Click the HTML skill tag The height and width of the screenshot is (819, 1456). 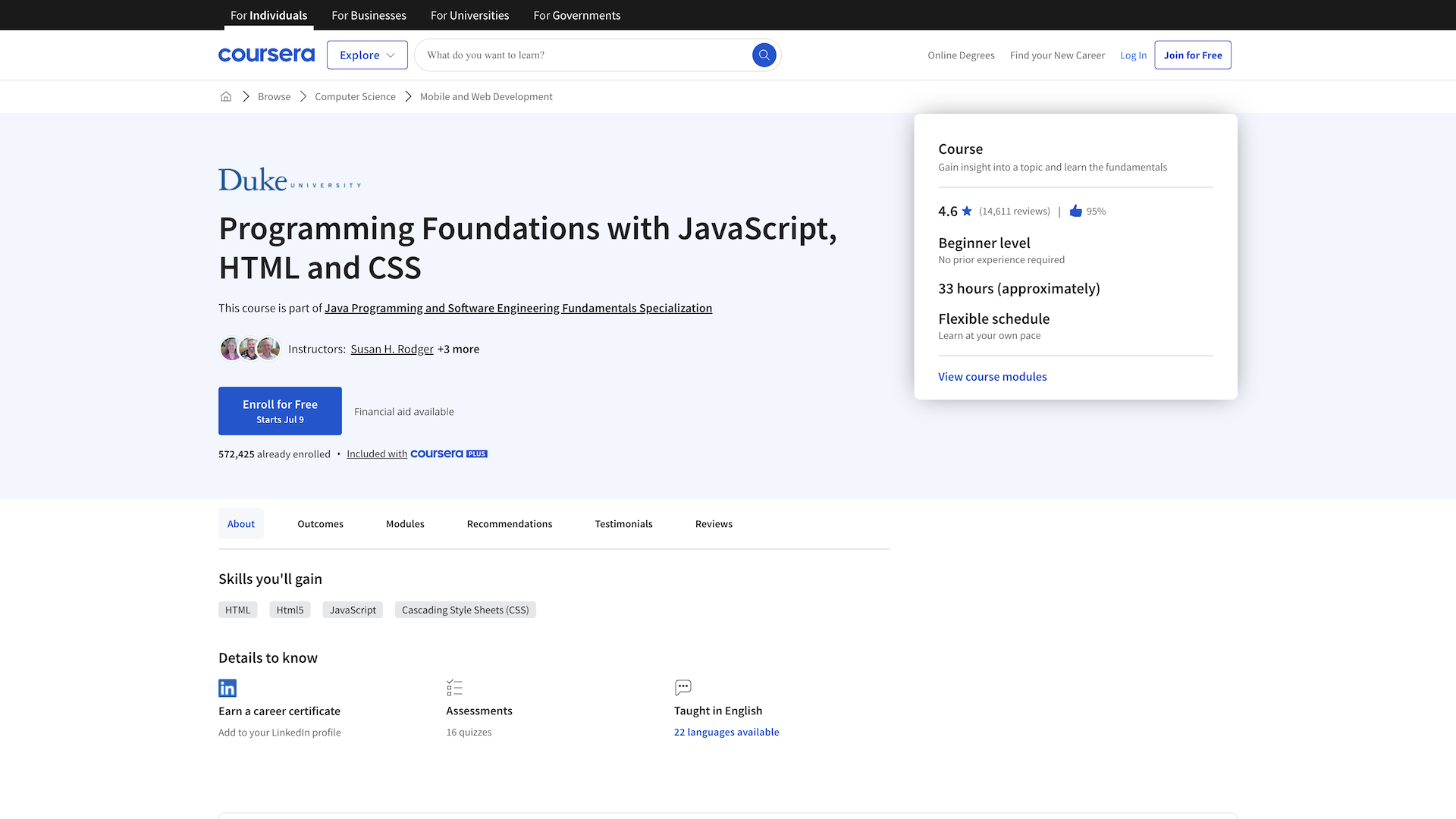tap(237, 610)
